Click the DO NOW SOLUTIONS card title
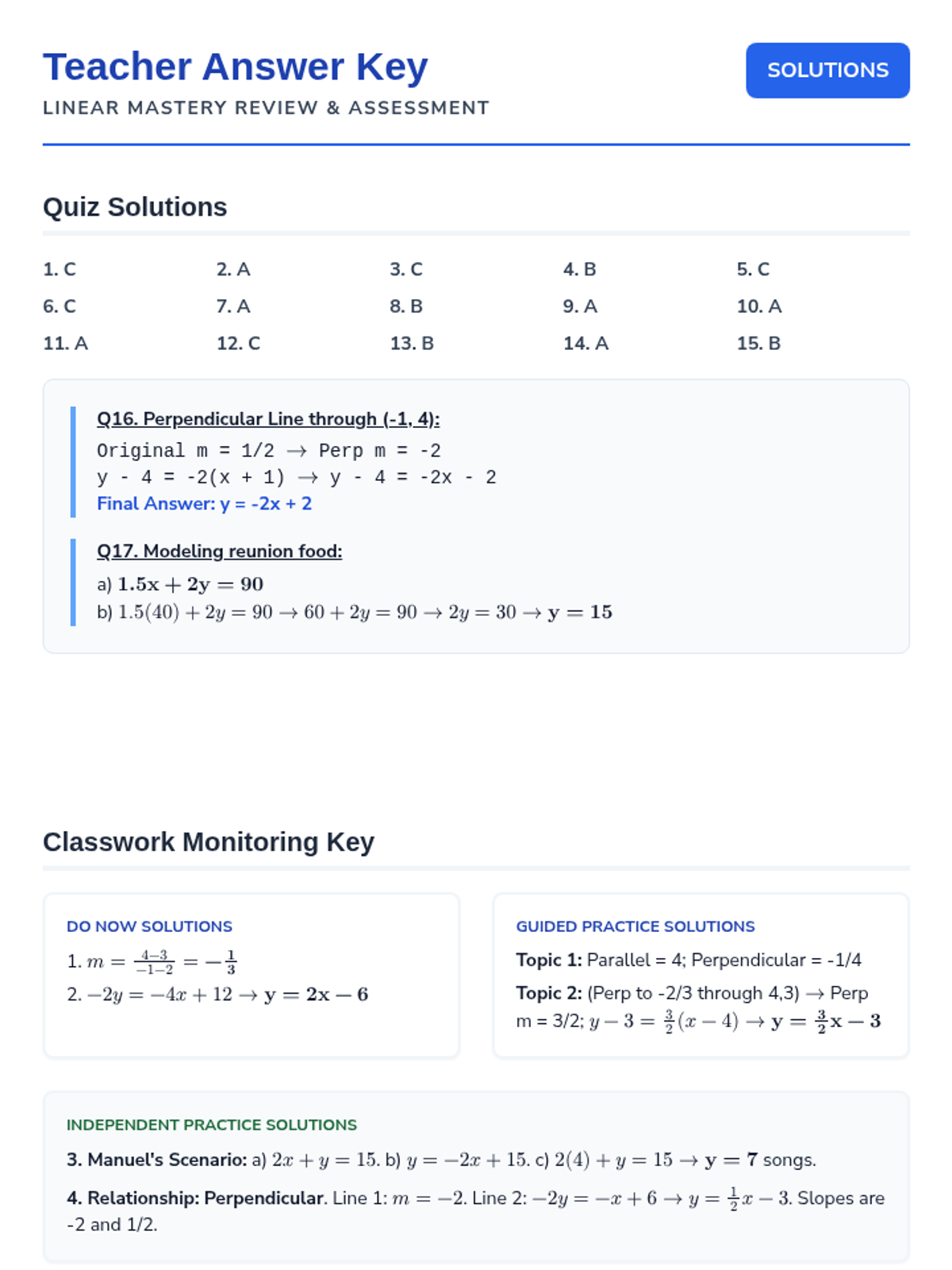The height and width of the screenshot is (1270, 952). tap(149, 926)
